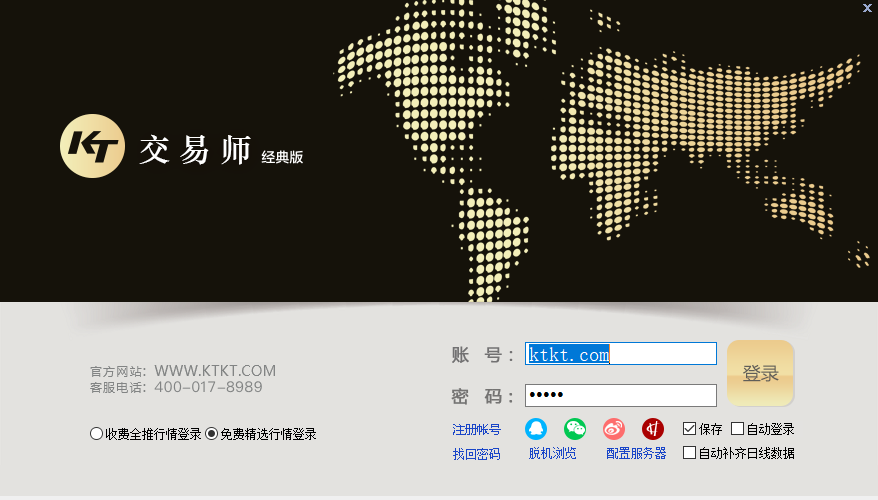Uncheck the 保存 checkbox

[x=689, y=429]
